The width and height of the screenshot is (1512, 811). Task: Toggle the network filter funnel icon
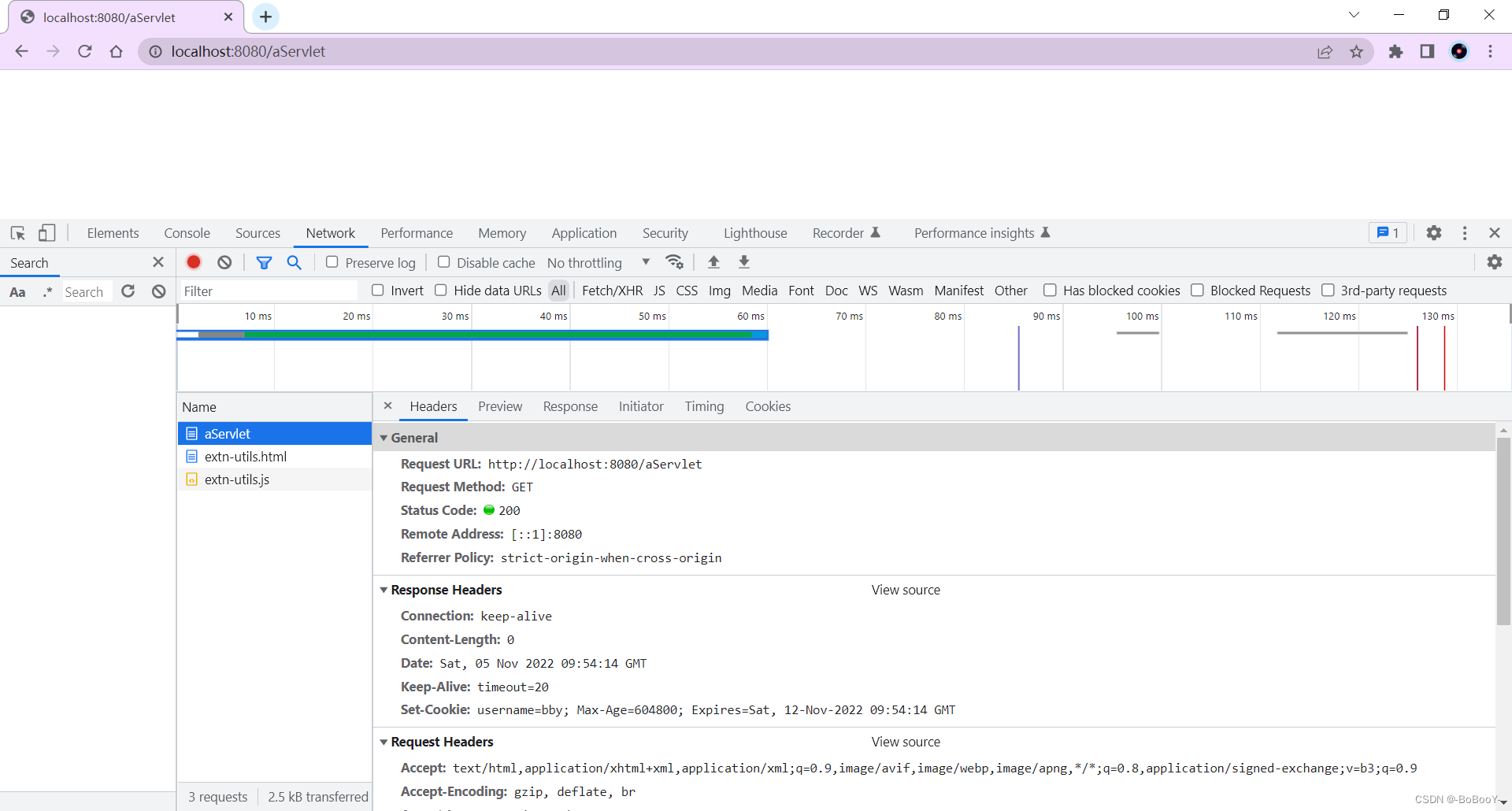coord(264,262)
